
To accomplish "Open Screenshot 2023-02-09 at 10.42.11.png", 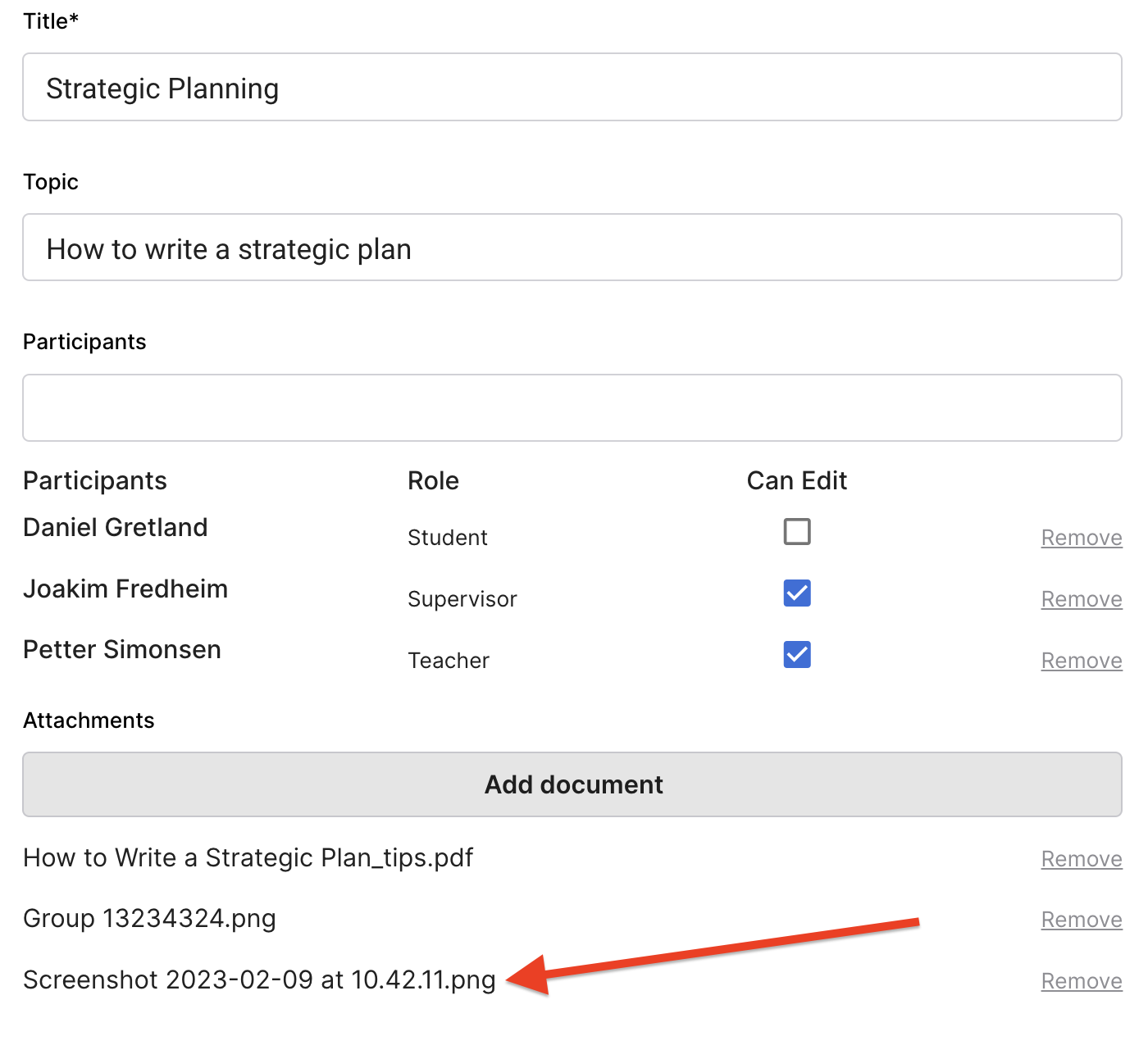I will coord(259,980).
